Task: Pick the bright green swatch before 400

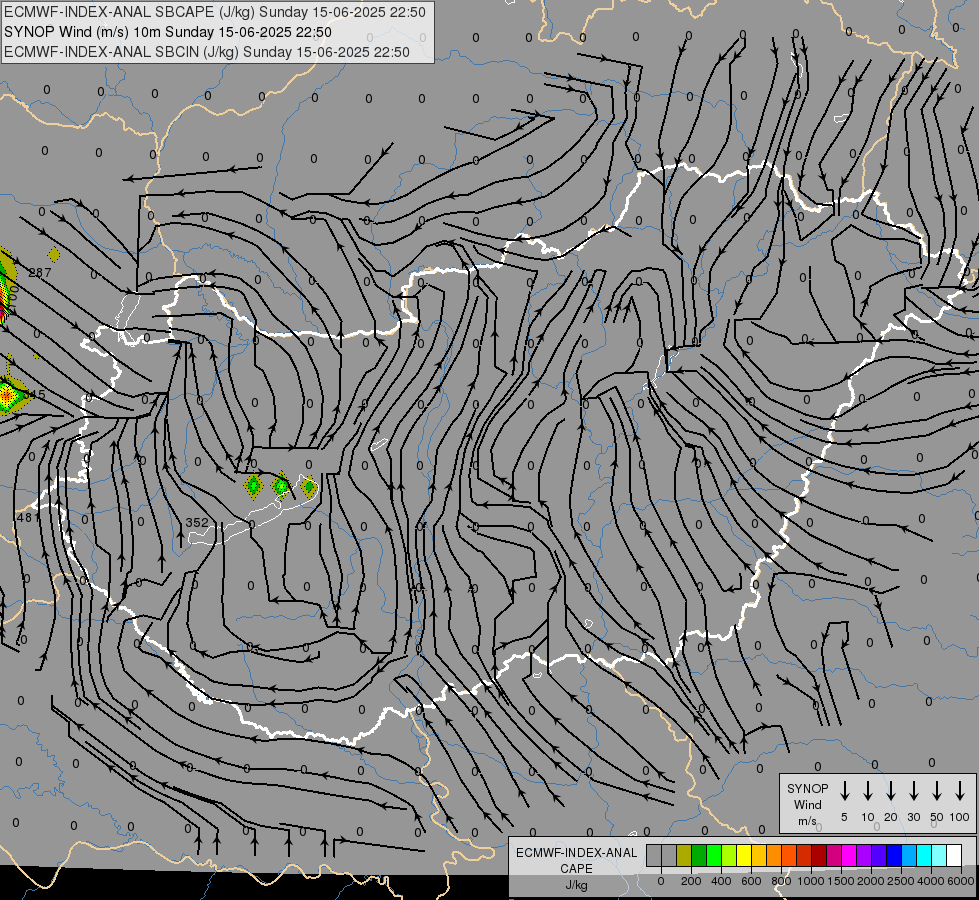Action: [x=714, y=855]
